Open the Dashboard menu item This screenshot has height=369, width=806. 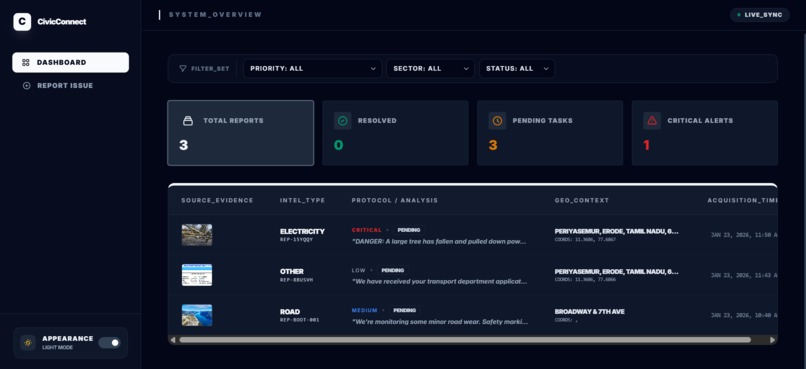pos(70,63)
